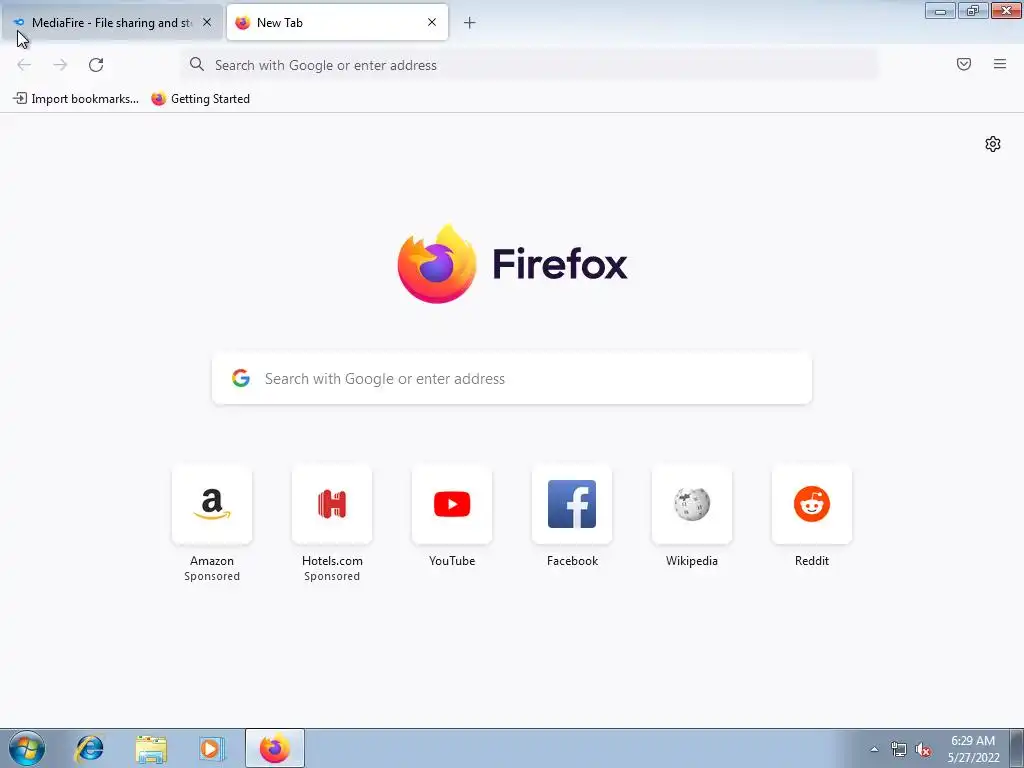
Task: Click the Wikipedia label text
Action: pyautogui.click(x=692, y=561)
